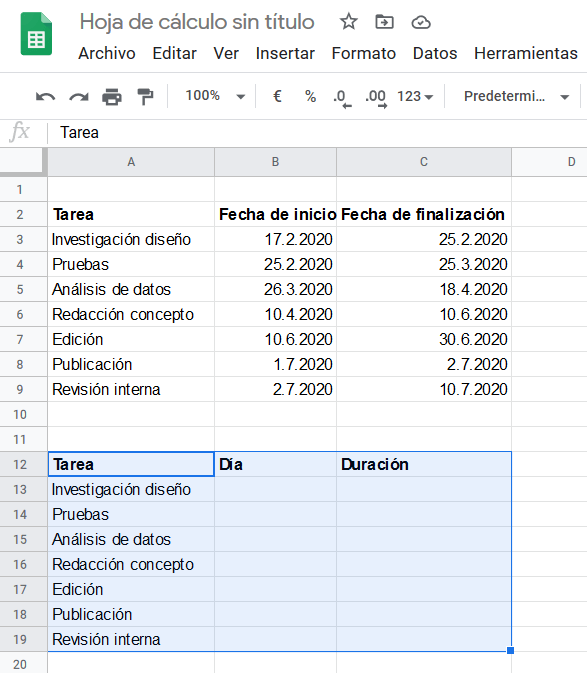The width and height of the screenshot is (587, 673).
Task: Select the 'Fecha de inicio' header cell
Action: pyautogui.click(x=275, y=214)
